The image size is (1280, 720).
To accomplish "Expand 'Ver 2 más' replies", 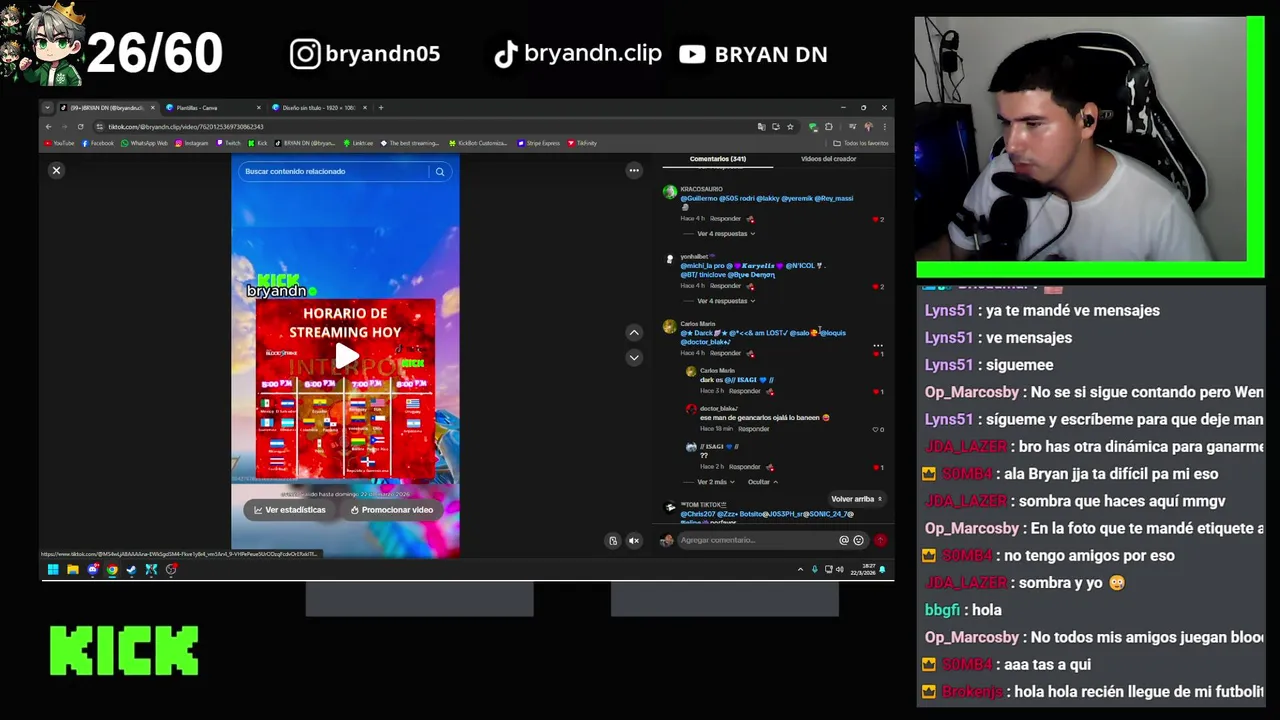I will 715,482.
